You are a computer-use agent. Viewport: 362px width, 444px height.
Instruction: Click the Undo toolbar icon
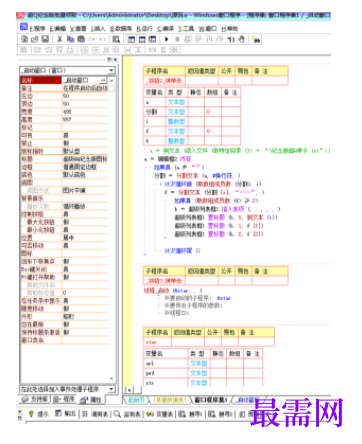(x=92, y=39)
